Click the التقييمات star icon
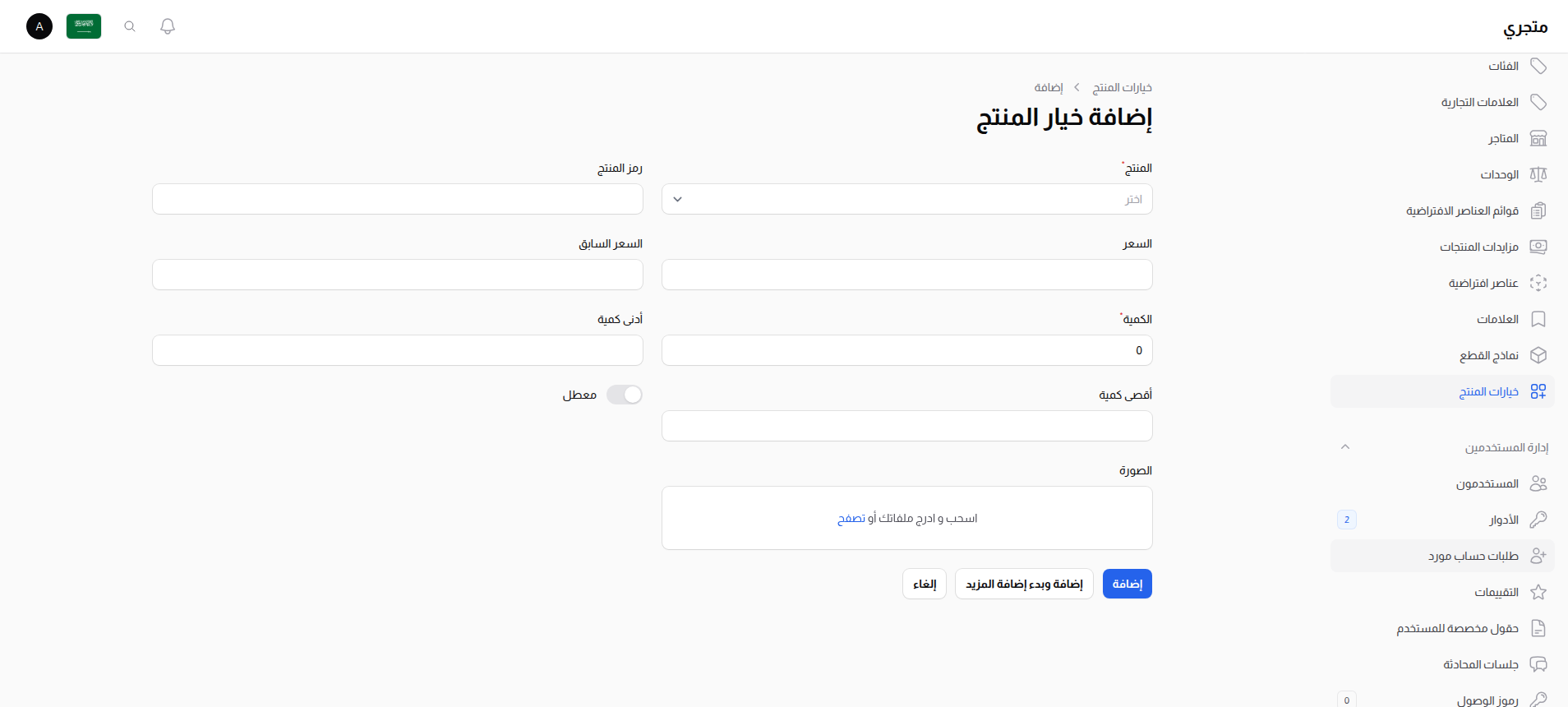 coord(1538,592)
